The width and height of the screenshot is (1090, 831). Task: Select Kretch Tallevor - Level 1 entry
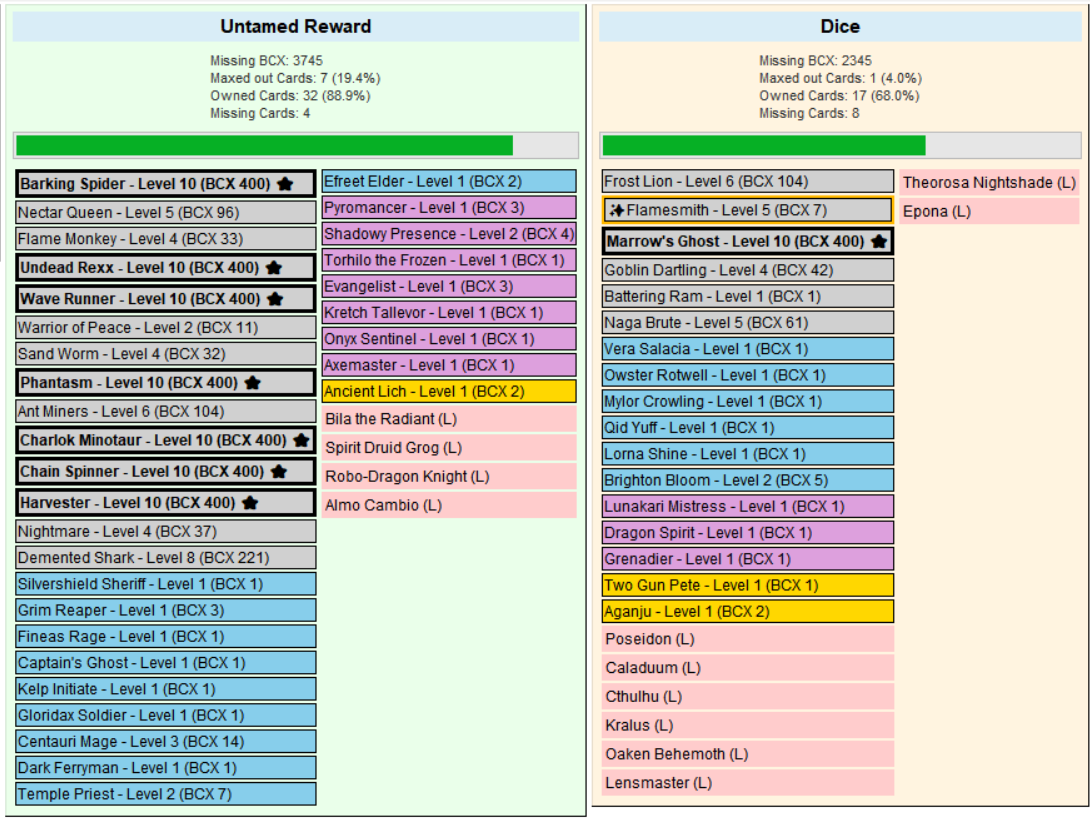449,312
